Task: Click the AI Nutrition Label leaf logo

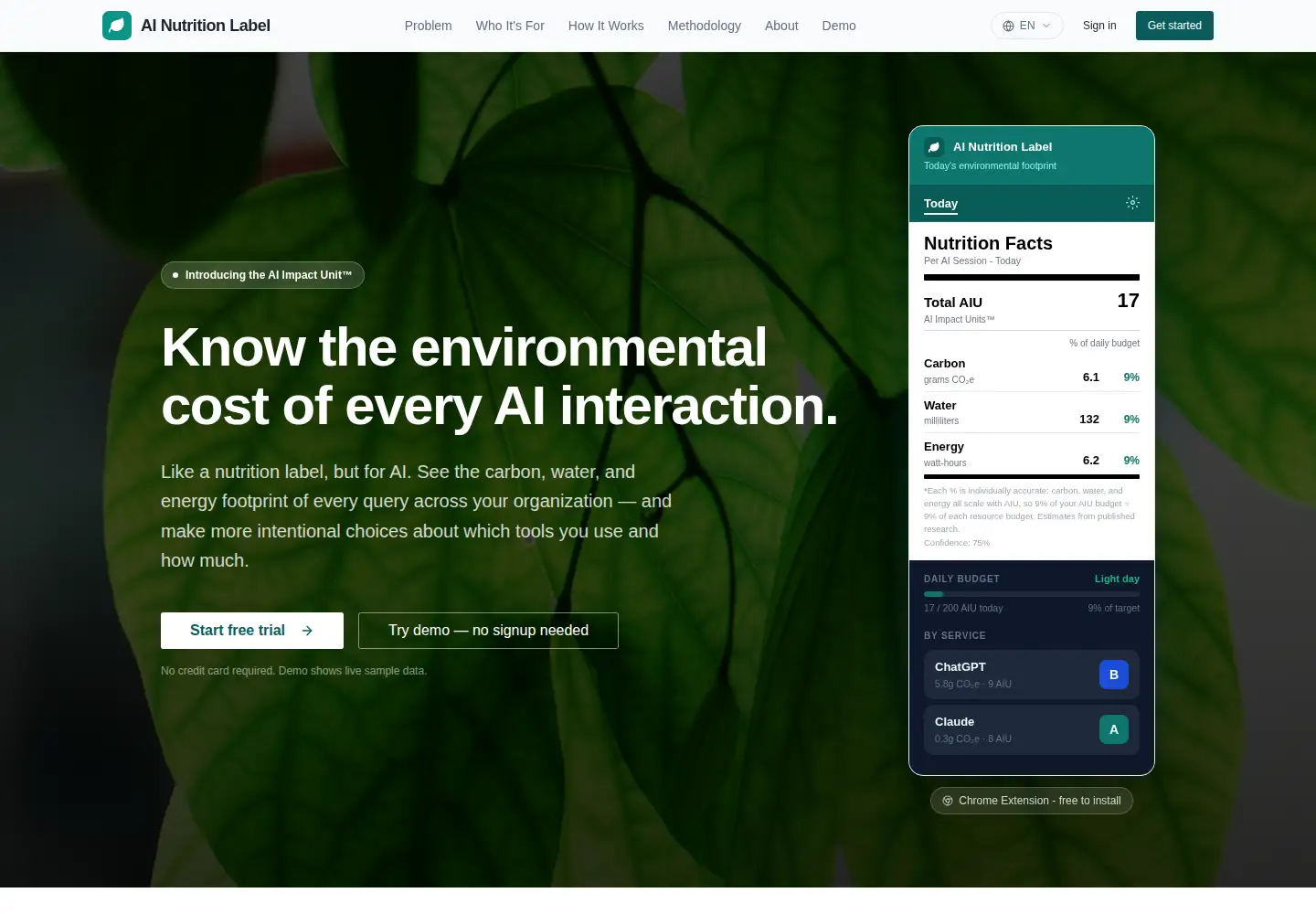Action: point(117,26)
